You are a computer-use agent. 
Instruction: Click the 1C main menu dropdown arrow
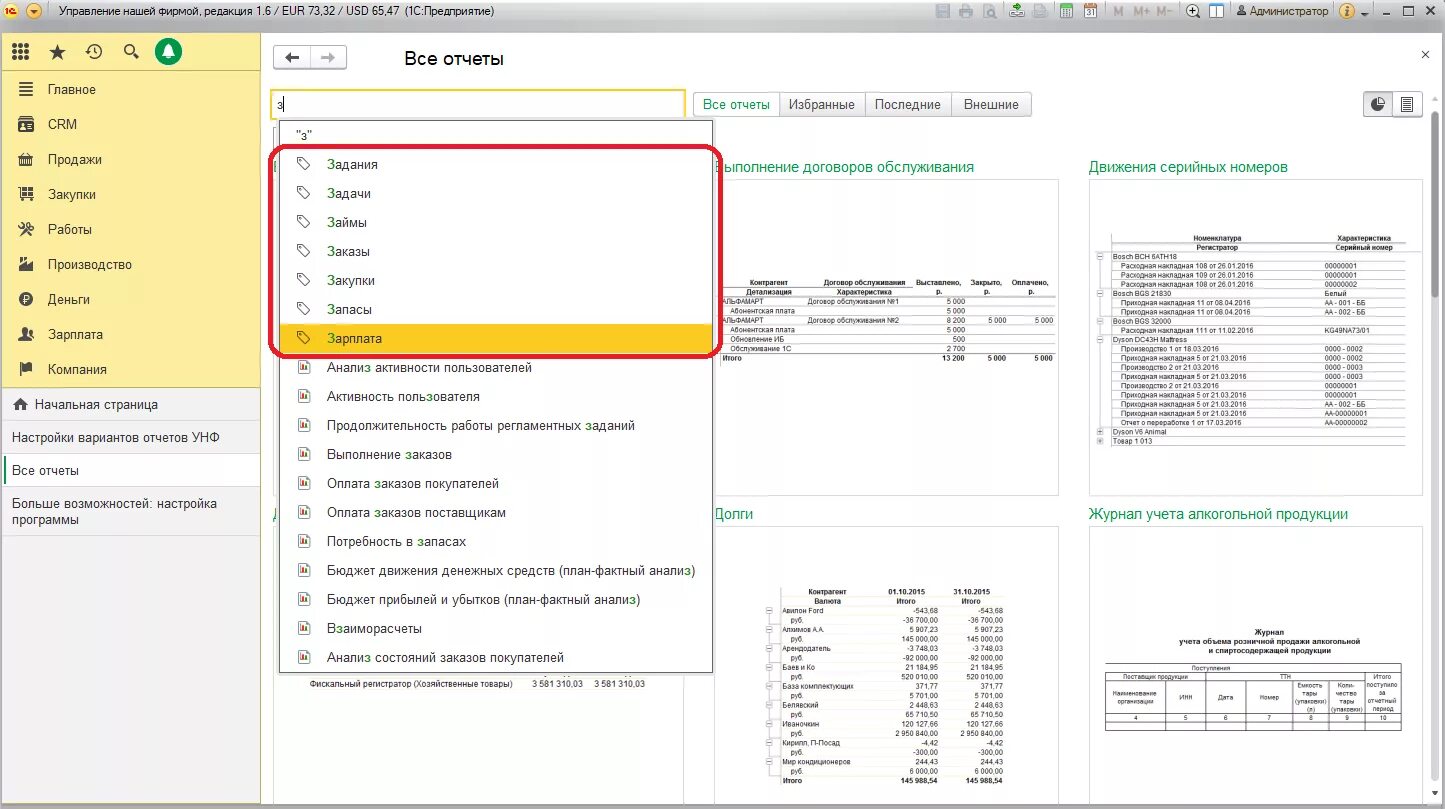(x=34, y=11)
